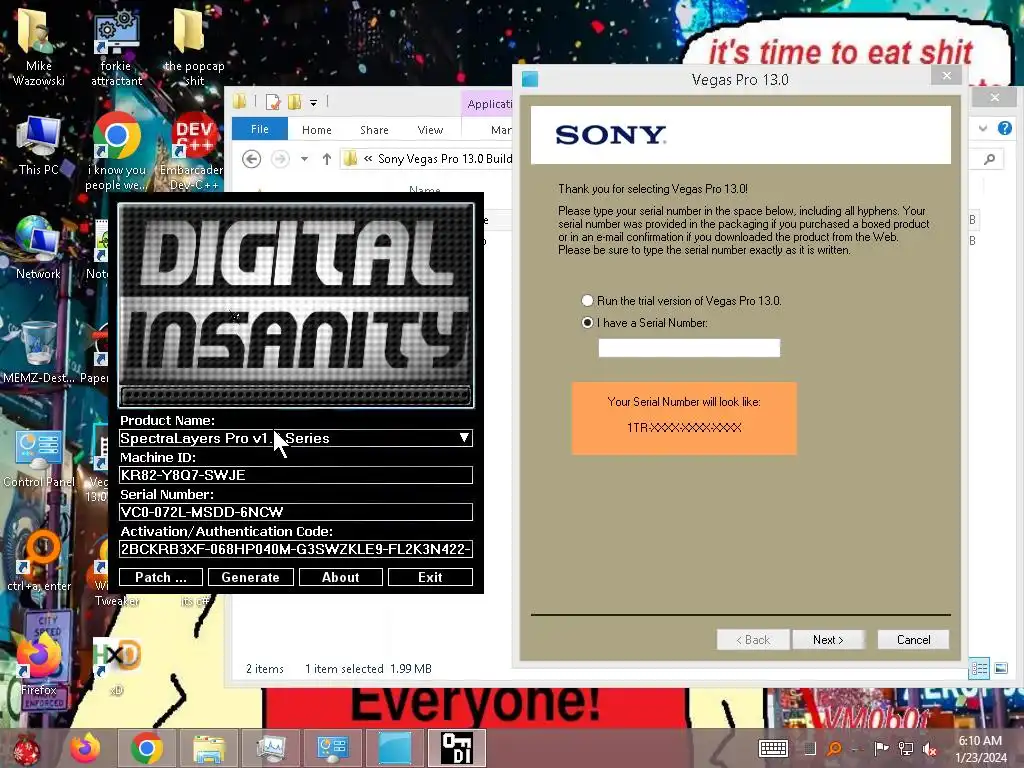Open 'the popcap shit' desktop folder
Image resolution: width=1024 pixels, height=768 pixels.
click(x=194, y=48)
